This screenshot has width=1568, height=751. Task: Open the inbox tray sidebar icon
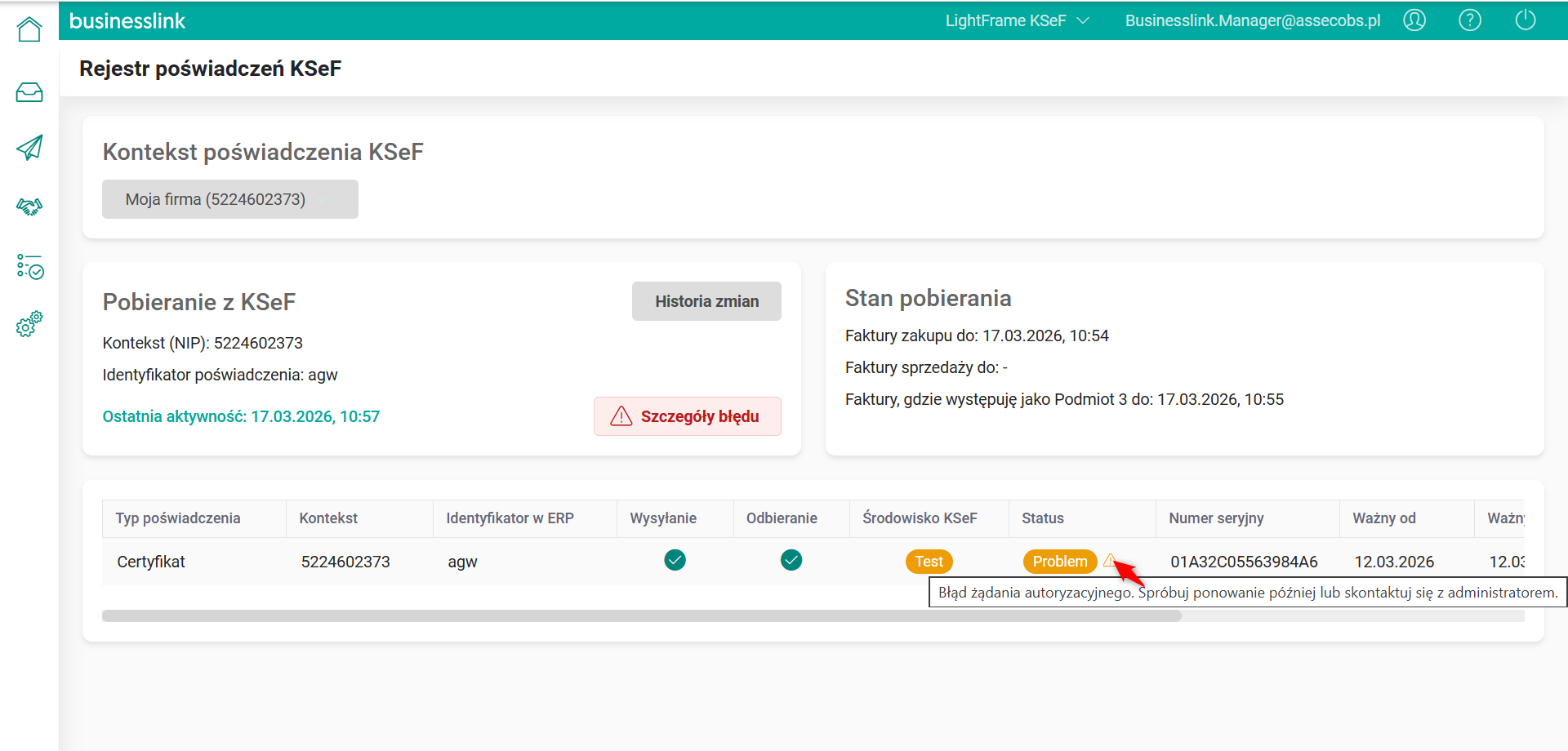(29, 92)
